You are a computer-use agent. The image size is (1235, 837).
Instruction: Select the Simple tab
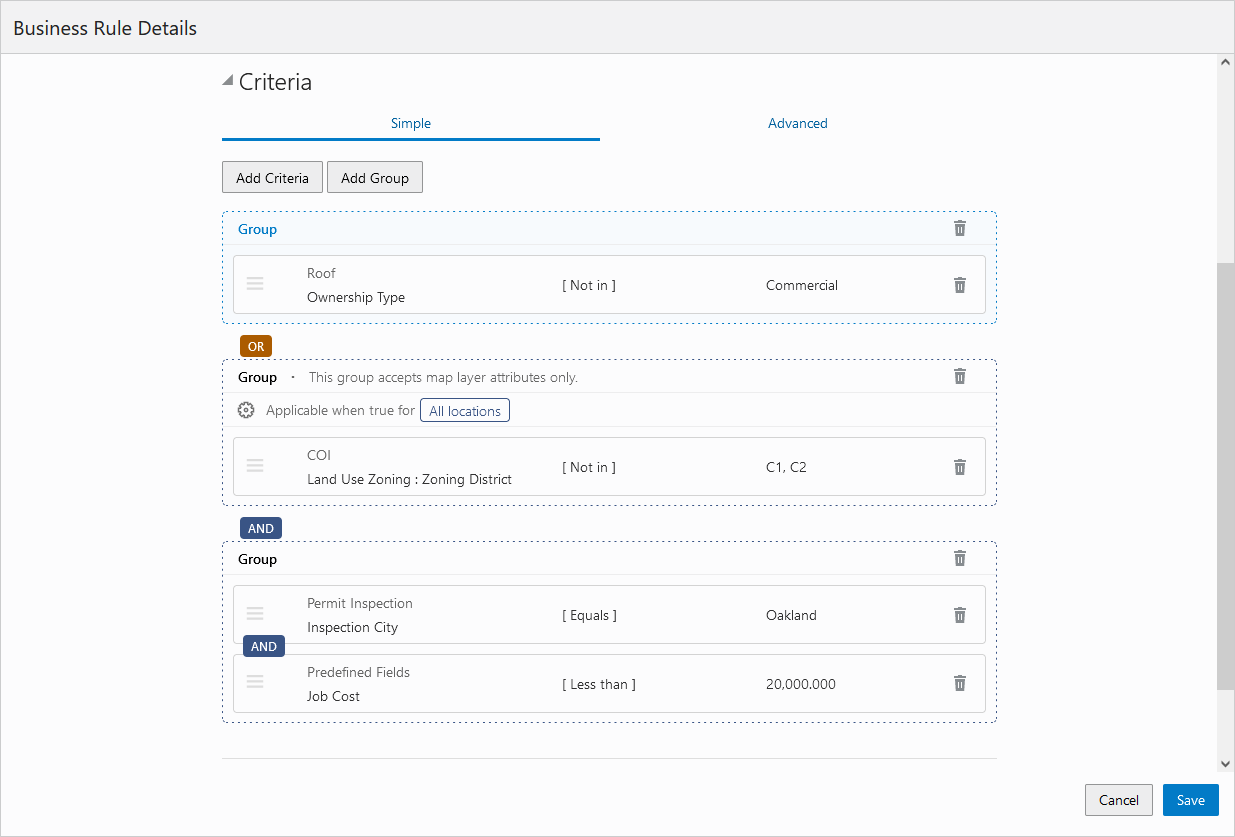tap(410, 124)
